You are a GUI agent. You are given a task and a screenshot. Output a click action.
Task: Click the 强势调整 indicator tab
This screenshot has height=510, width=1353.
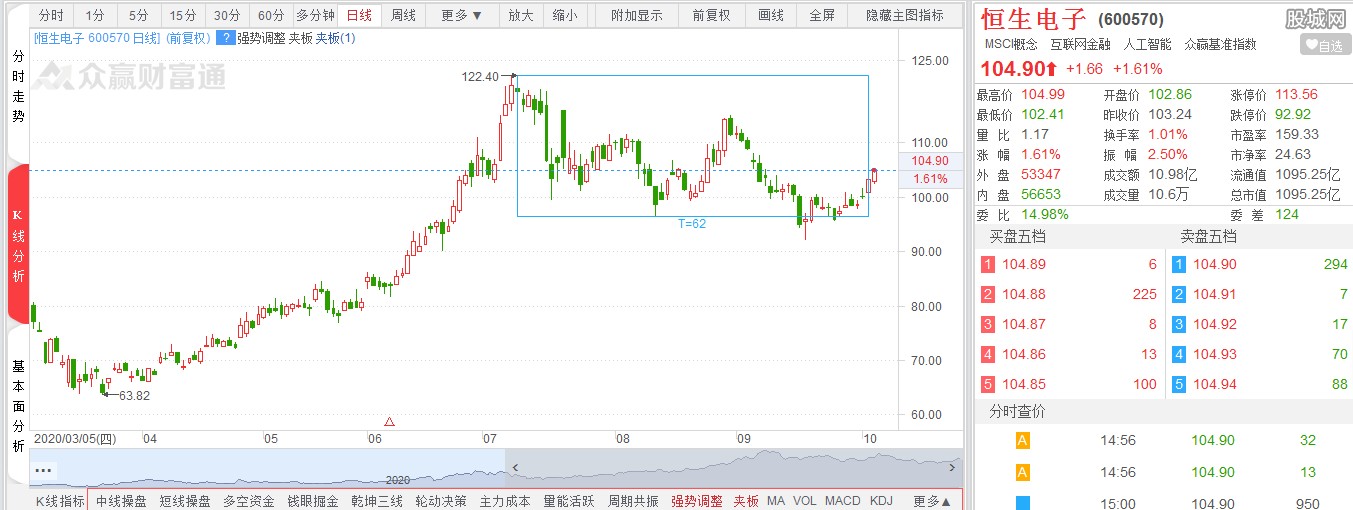pyautogui.click(x=697, y=501)
